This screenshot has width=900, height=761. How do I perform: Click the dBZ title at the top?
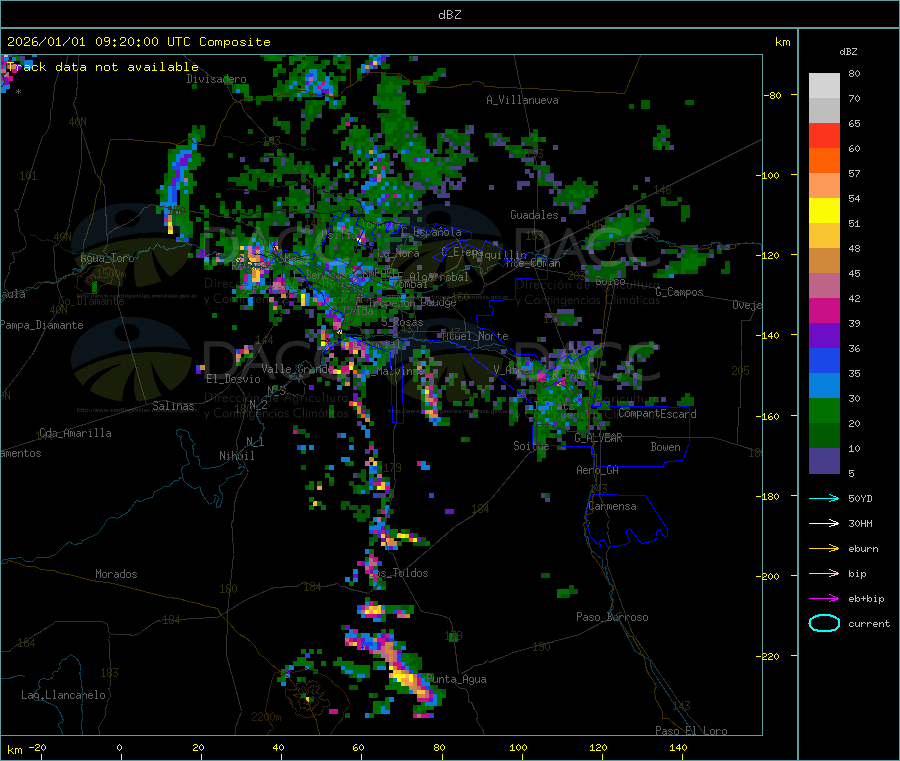point(449,15)
